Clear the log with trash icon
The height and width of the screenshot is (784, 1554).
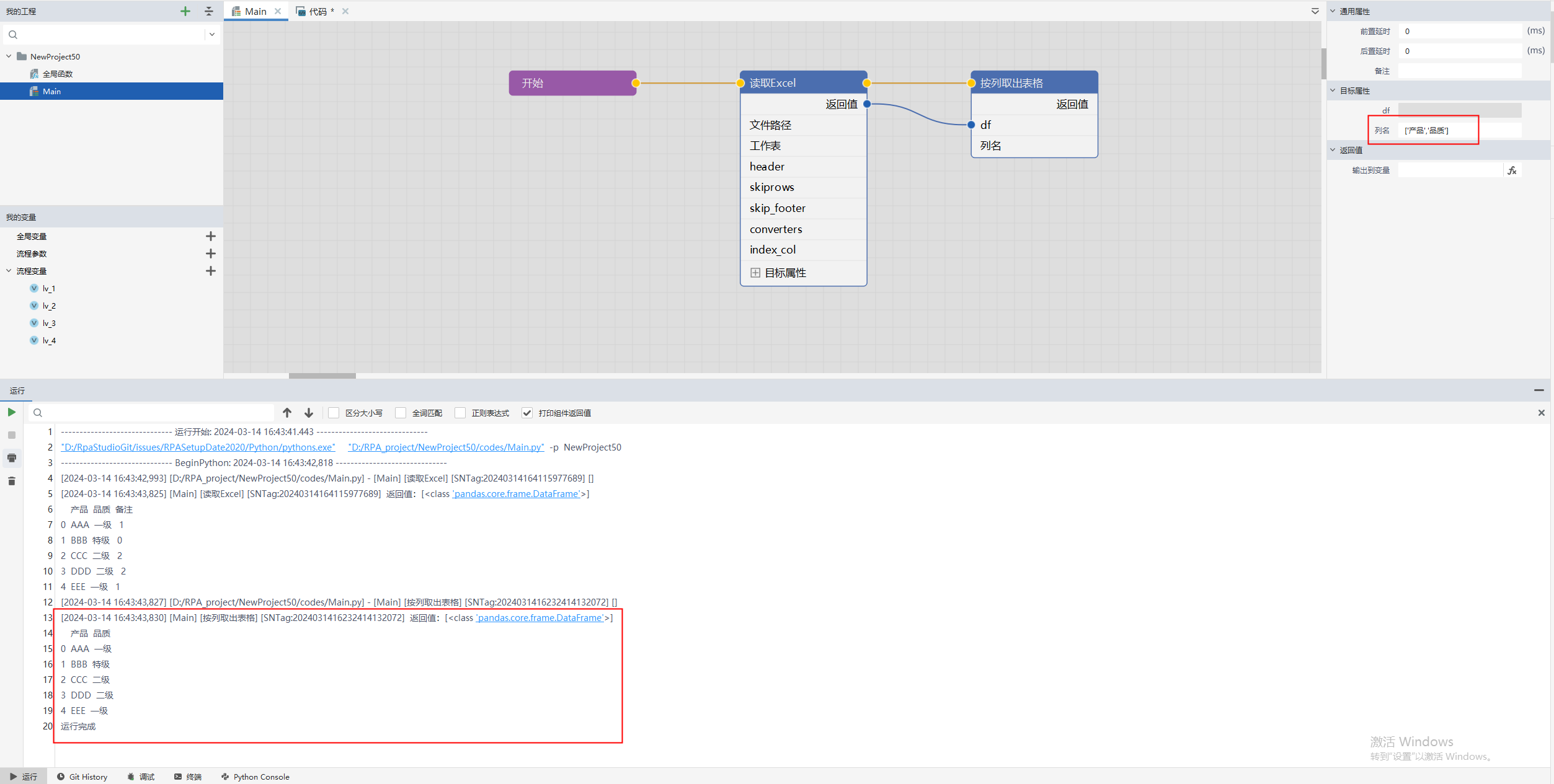12,481
